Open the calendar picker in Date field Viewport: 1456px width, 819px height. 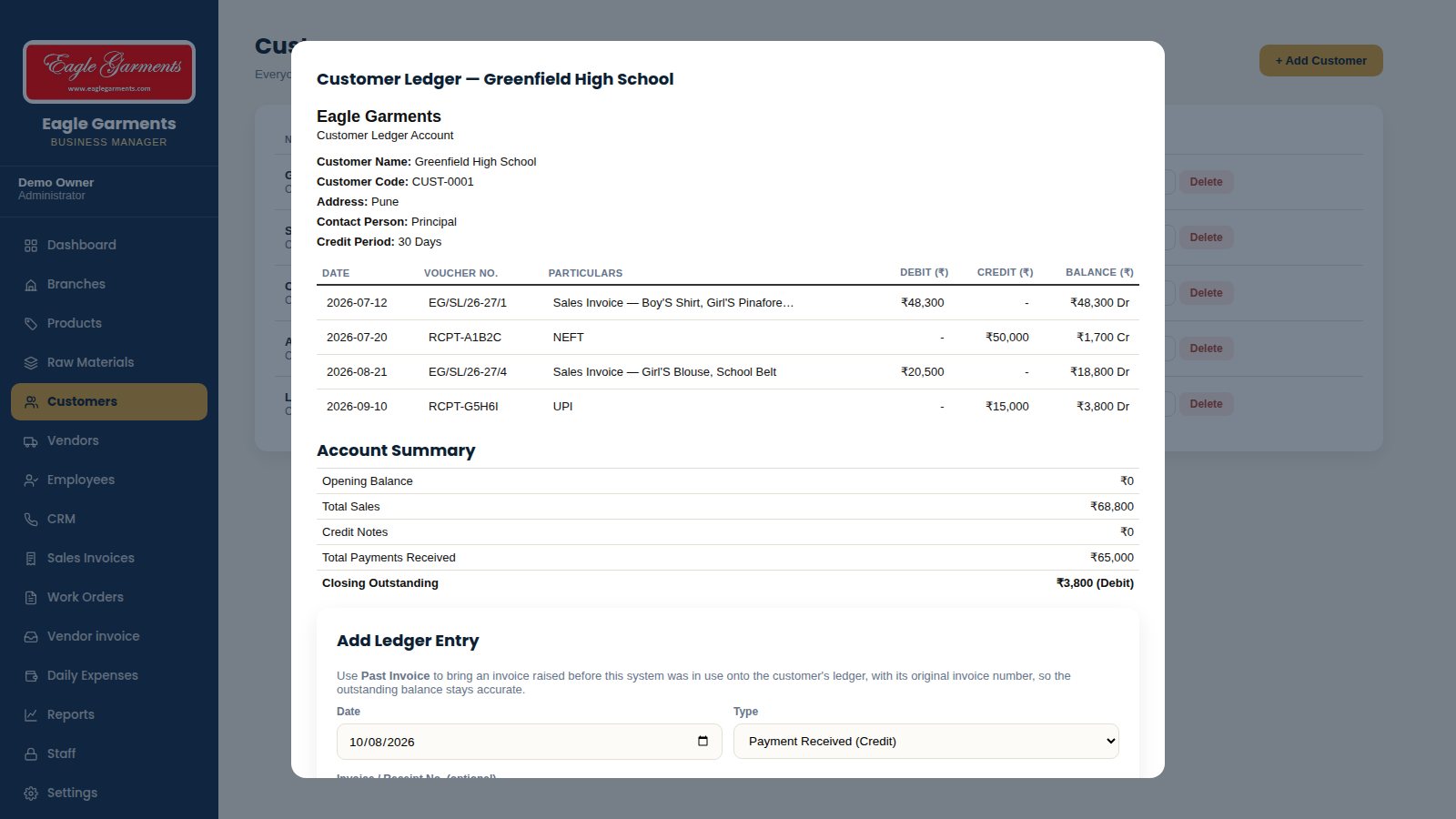click(x=703, y=741)
